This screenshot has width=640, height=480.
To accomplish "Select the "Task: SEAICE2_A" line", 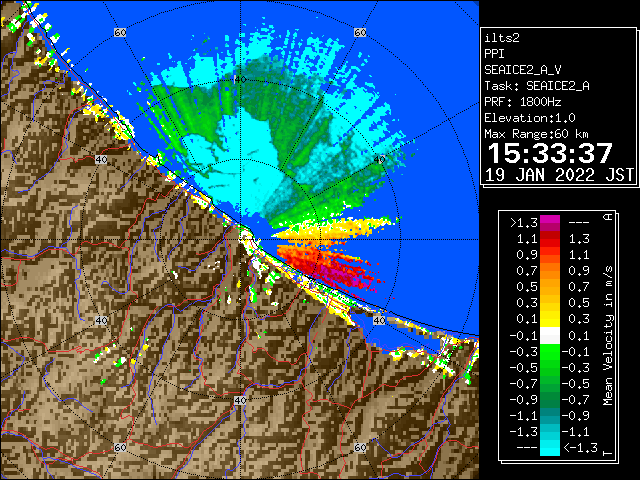I will 537,86.
